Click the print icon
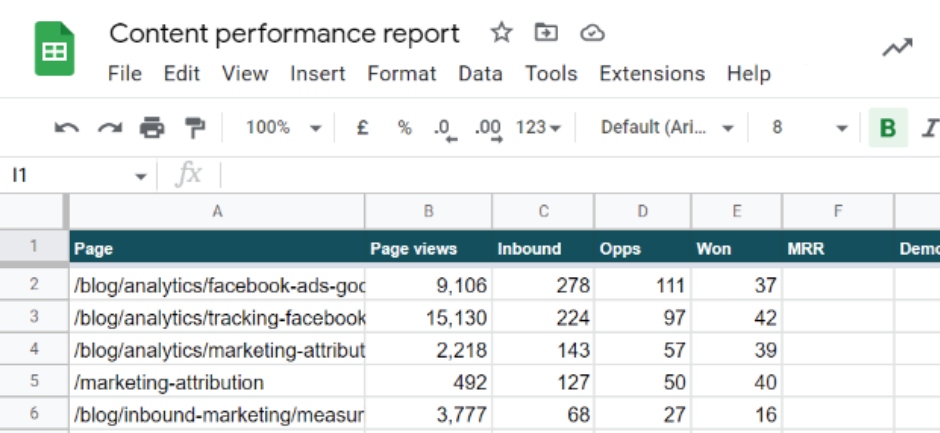Viewport: 940px width, 433px height. point(152,128)
